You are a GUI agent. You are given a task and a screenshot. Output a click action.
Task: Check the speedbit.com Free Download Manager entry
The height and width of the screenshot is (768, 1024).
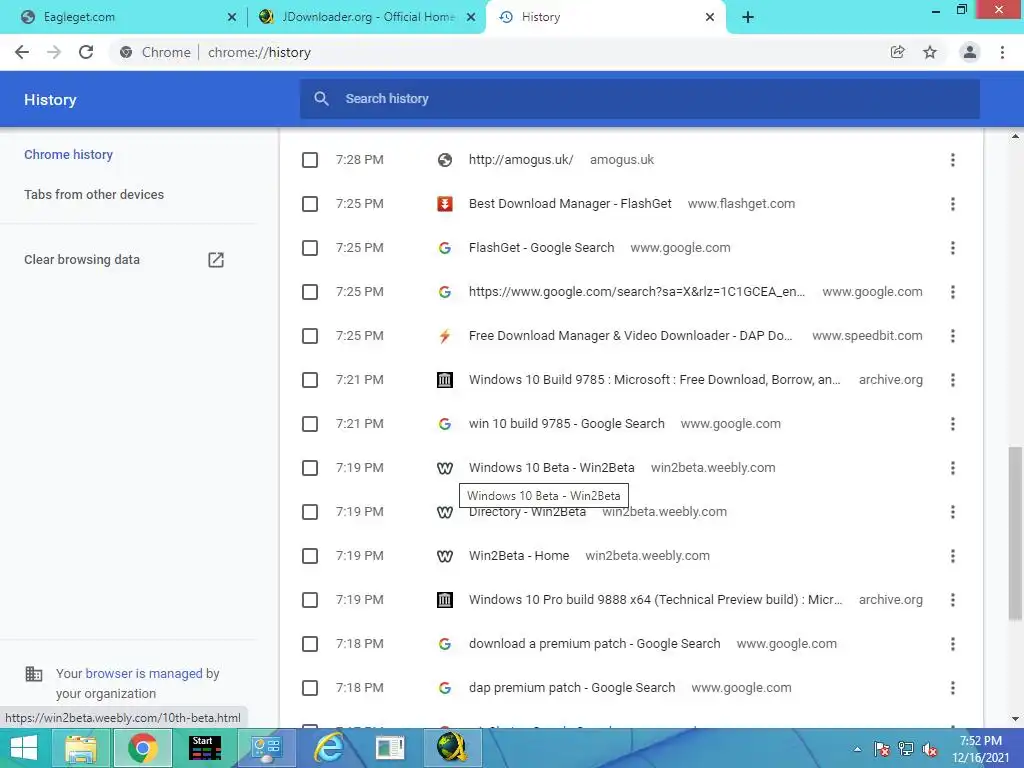point(310,336)
